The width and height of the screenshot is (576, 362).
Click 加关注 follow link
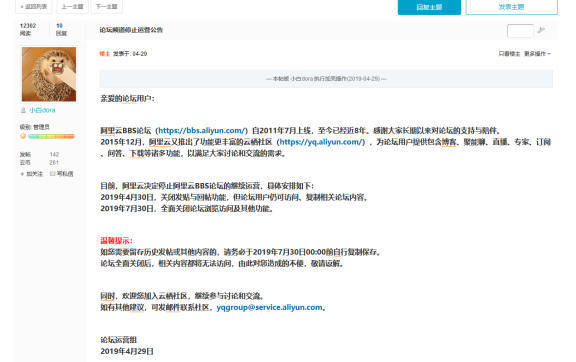[35, 174]
